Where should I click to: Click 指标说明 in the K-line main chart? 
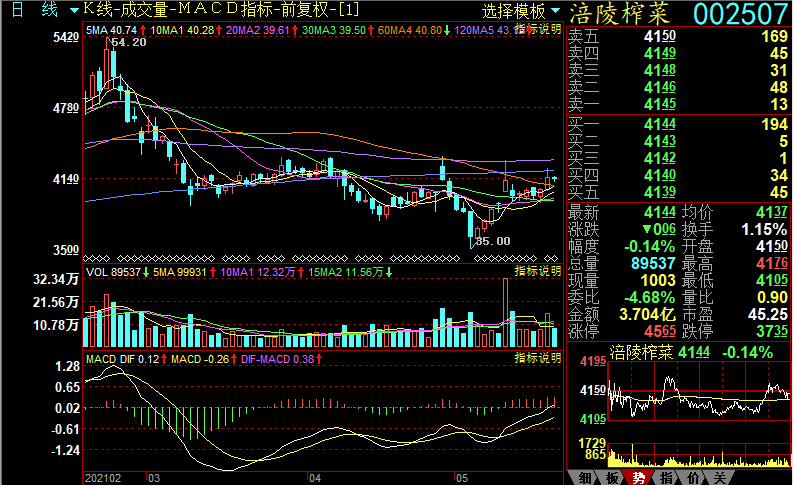pyautogui.click(x=538, y=29)
